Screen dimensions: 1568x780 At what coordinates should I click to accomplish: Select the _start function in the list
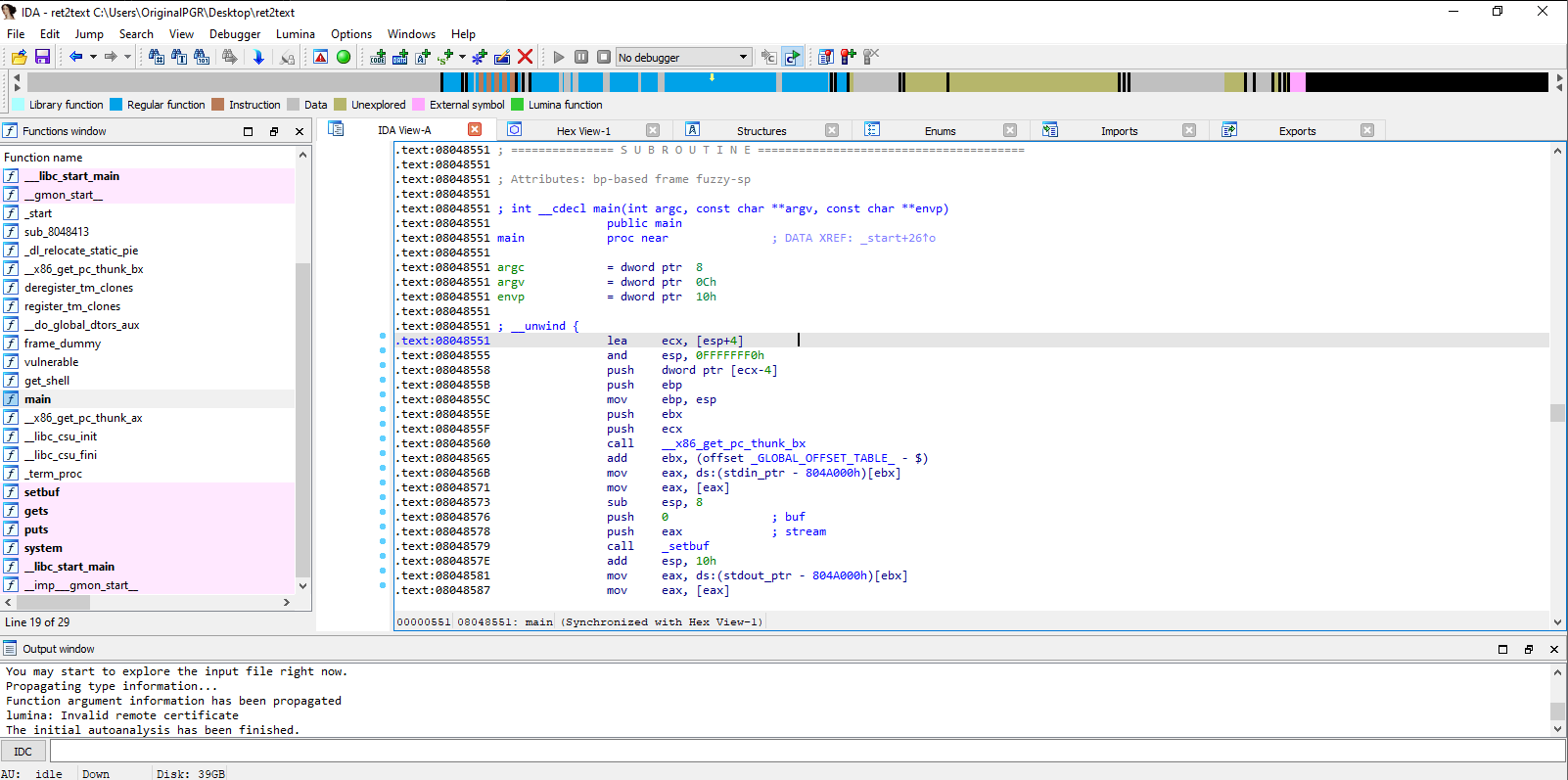[38, 213]
